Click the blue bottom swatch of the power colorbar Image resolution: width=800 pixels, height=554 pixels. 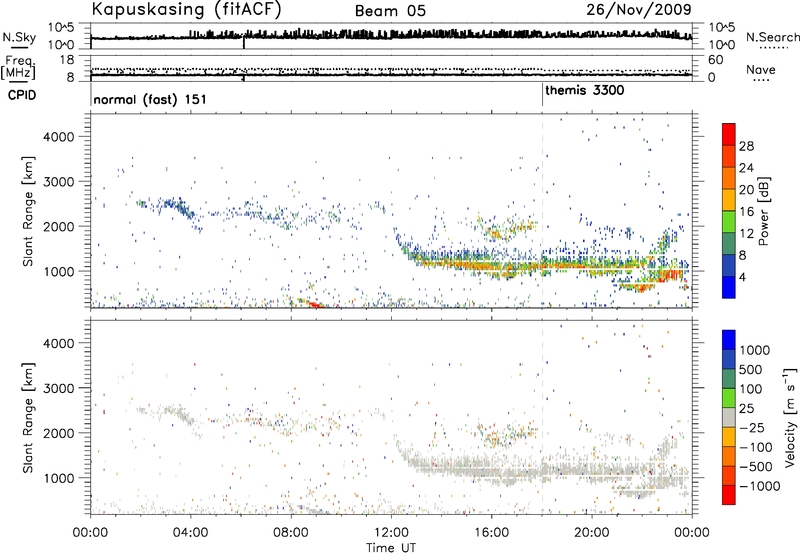(x=729, y=287)
